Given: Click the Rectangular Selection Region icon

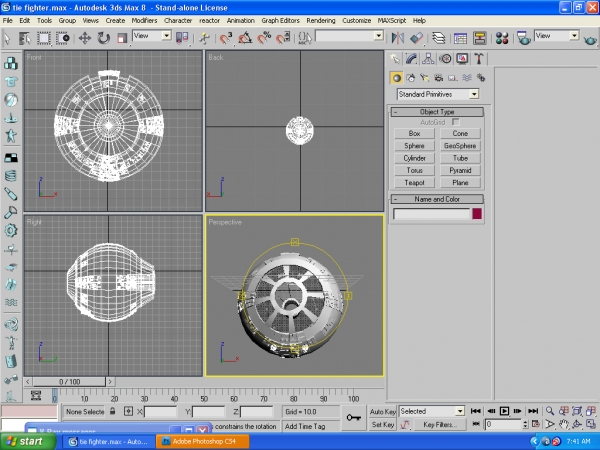Looking at the screenshot, I should point(44,38).
